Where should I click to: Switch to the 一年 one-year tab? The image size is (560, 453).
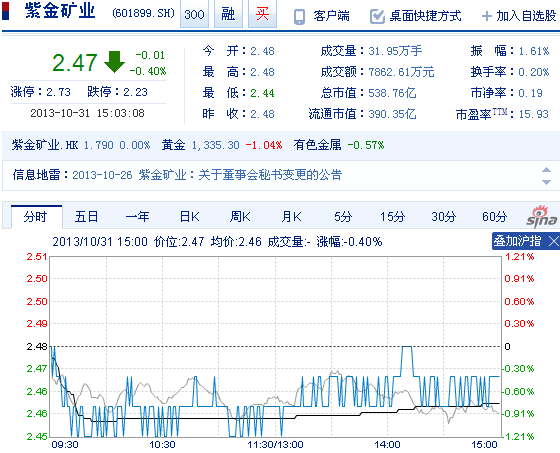(x=138, y=217)
